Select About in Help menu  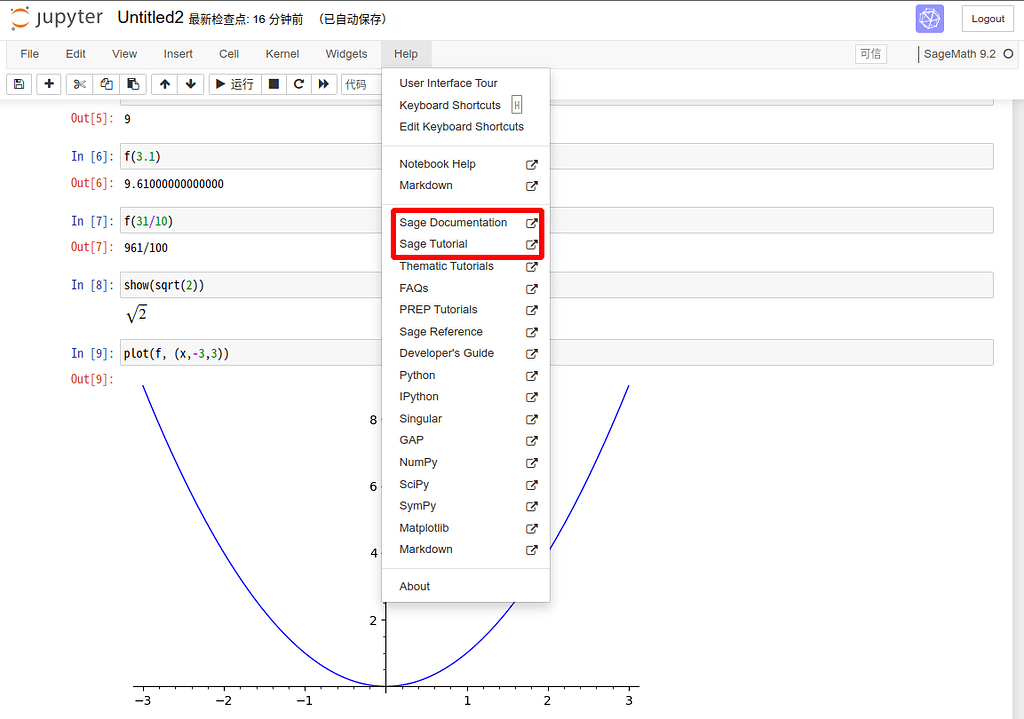[466, 586]
